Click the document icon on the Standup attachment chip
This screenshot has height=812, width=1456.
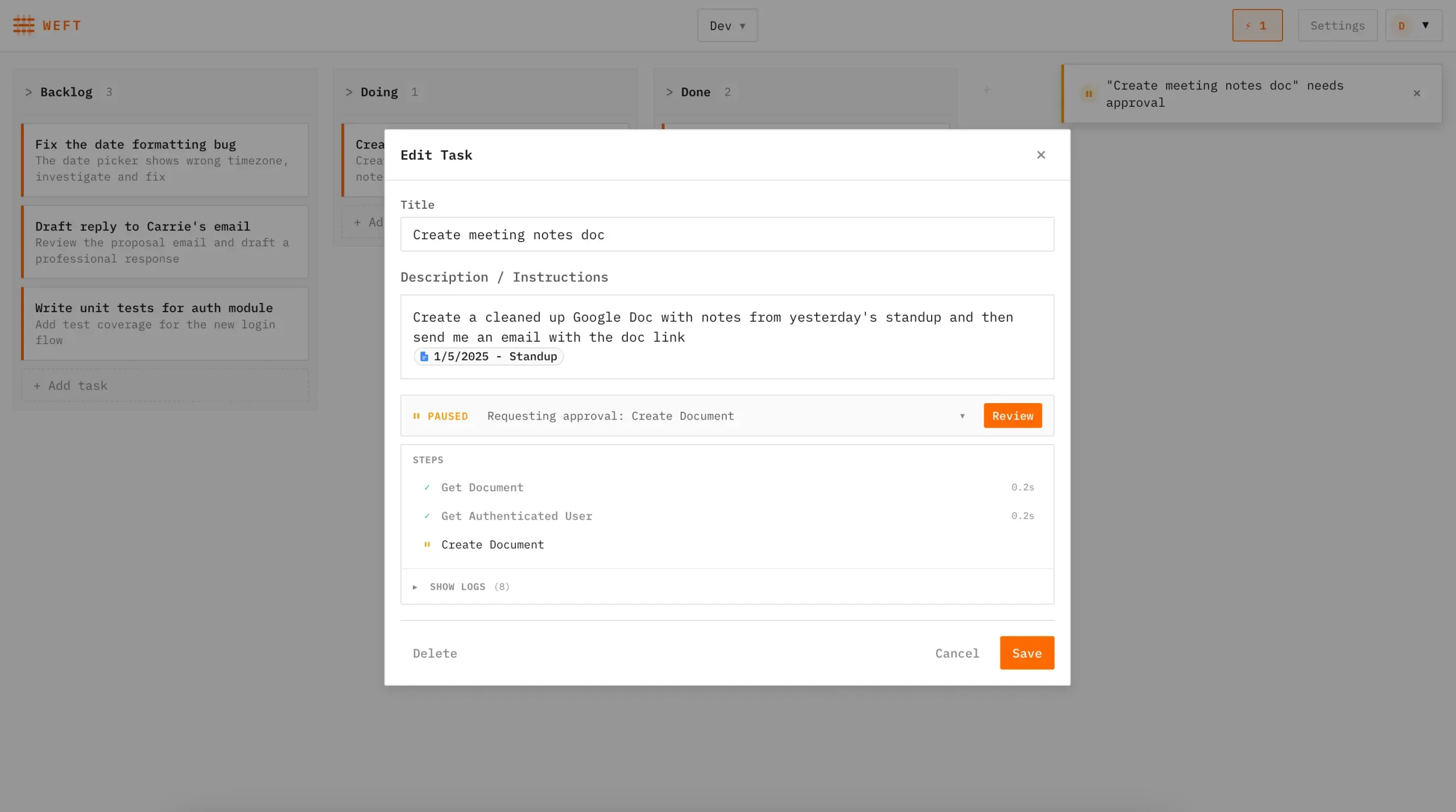[x=424, y=356]
